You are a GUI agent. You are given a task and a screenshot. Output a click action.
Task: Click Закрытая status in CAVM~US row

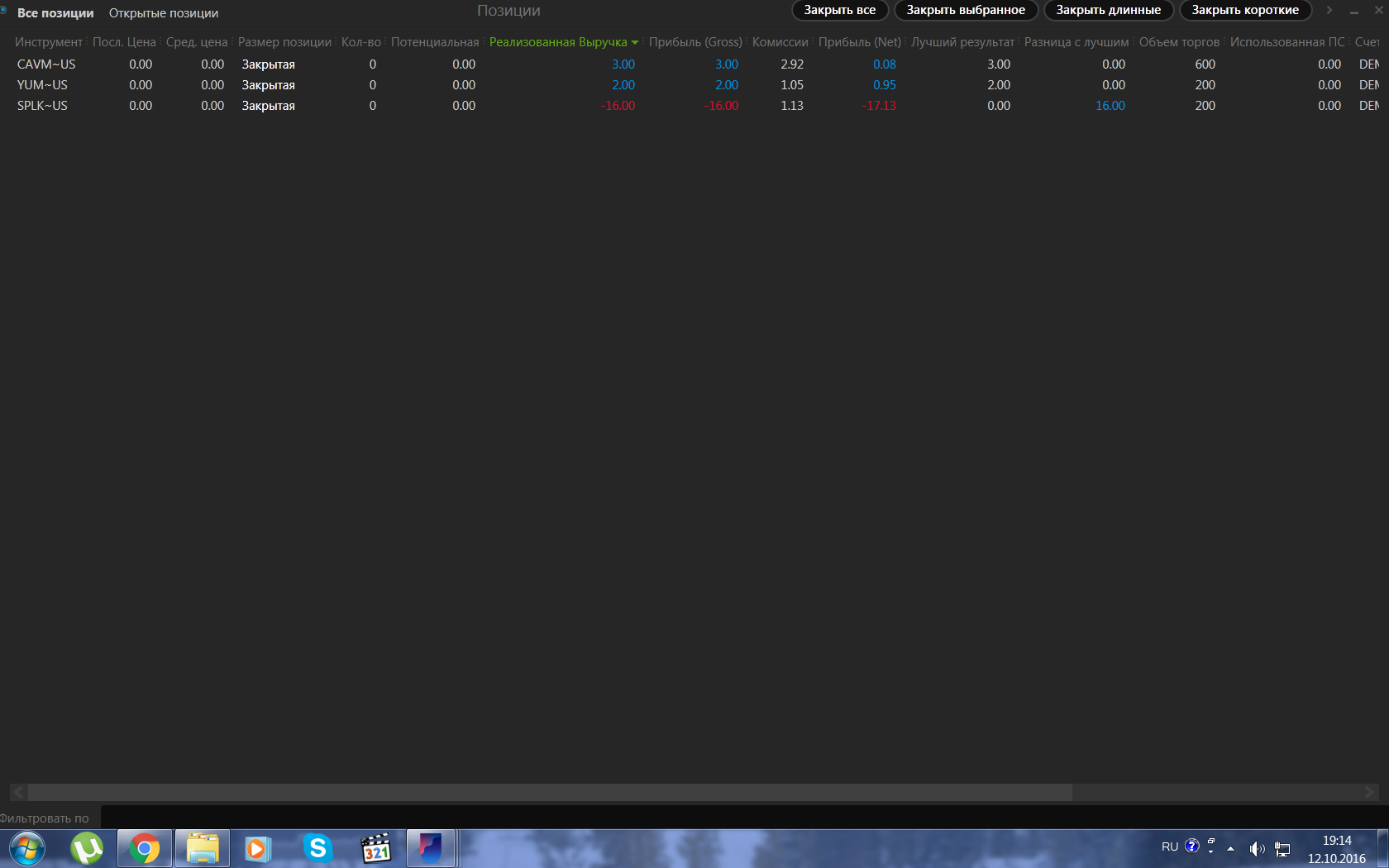(268, 64)
